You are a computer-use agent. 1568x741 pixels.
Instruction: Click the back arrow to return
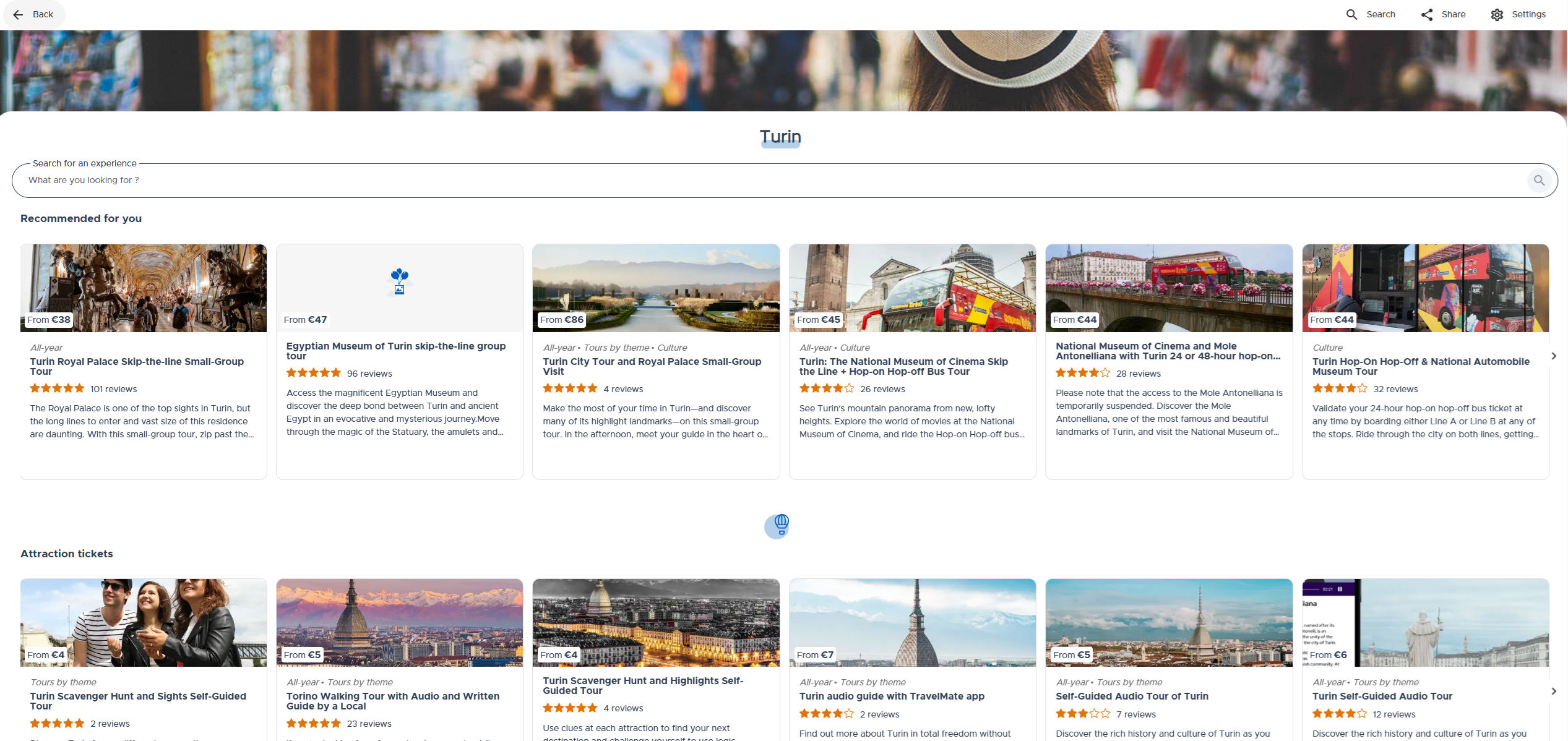(17, 14)
